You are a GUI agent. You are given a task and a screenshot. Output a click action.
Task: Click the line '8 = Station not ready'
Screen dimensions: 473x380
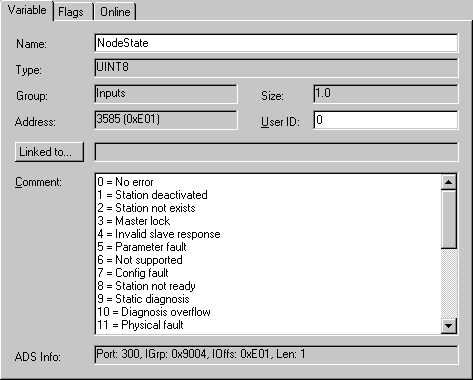pyautogui.click(x=146, y=286)
